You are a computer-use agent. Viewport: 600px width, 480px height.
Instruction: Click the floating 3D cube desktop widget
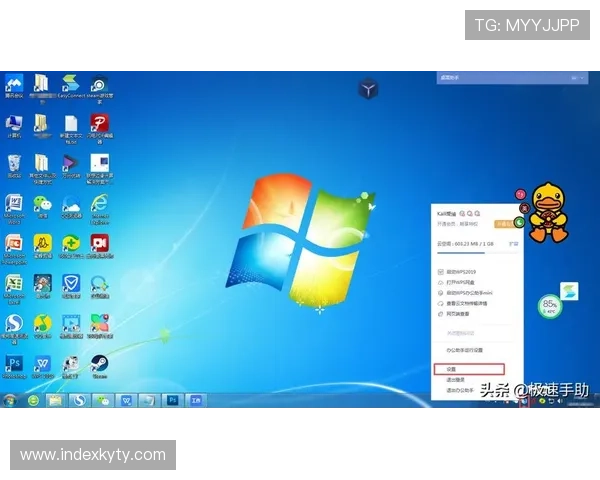[369, 90]
